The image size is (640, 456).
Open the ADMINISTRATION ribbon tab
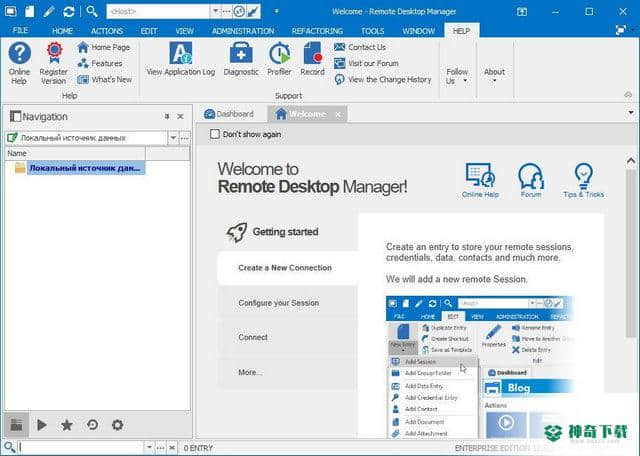[x=243, y=31]
